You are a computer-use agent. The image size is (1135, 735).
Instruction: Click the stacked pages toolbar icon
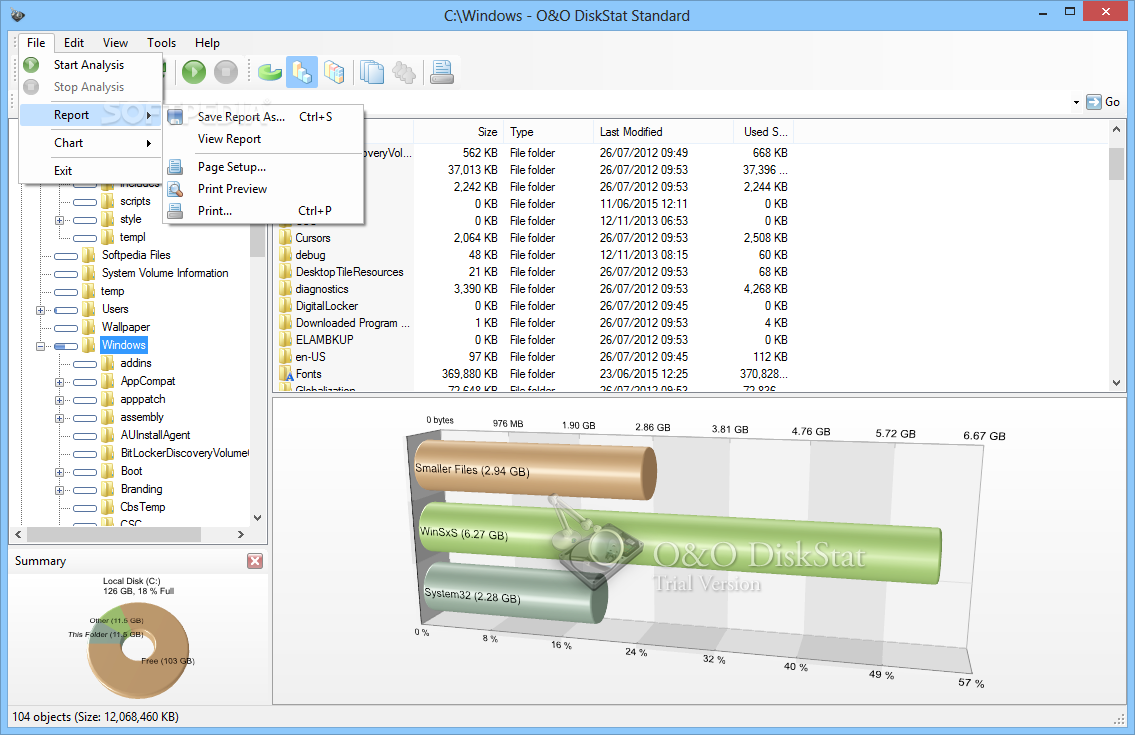click(x=372, y=72)
